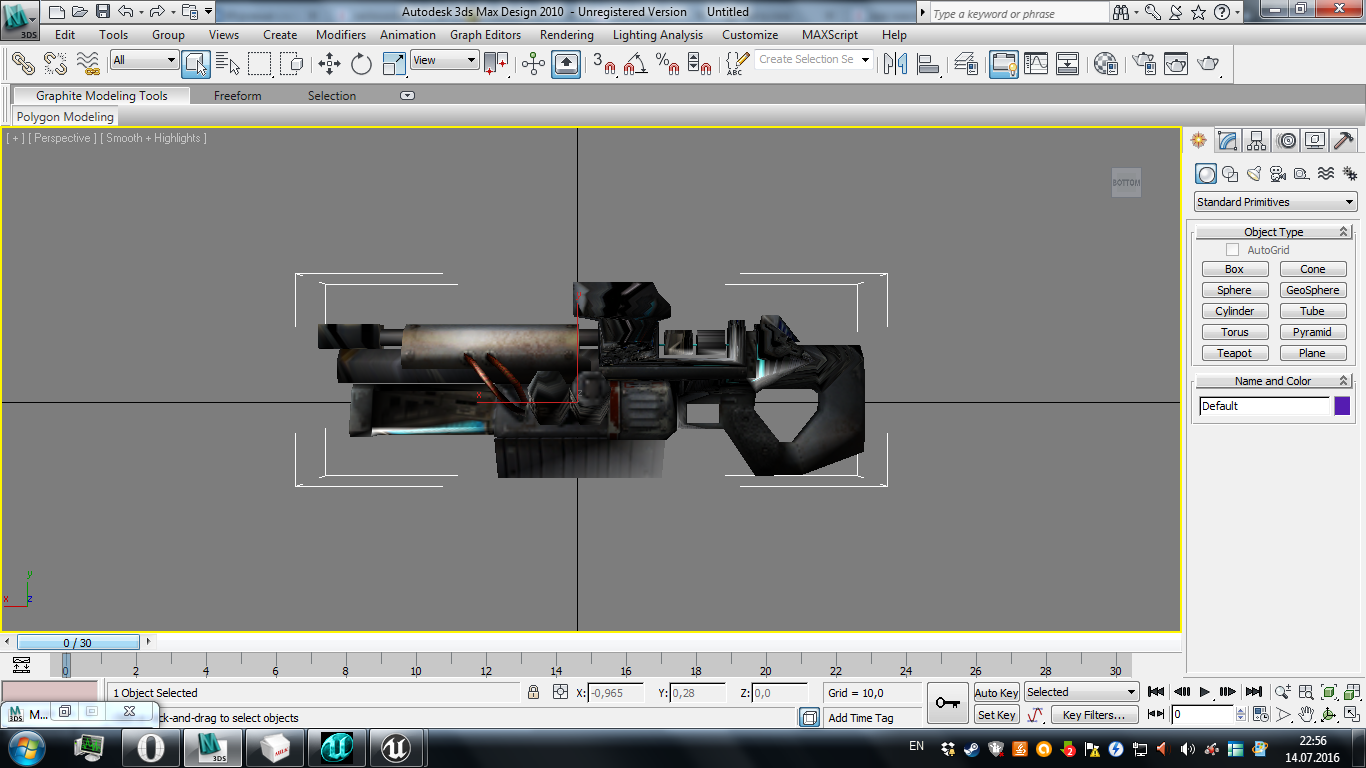Open the key mode Selected dropdown
Screen dimensions: 1366x768
pos(1081,692)
